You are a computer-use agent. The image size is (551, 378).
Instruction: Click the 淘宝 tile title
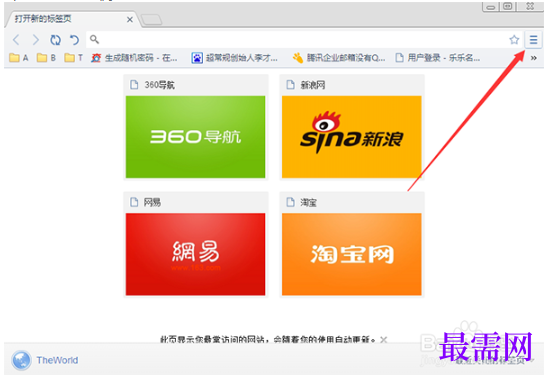(308, 202)
